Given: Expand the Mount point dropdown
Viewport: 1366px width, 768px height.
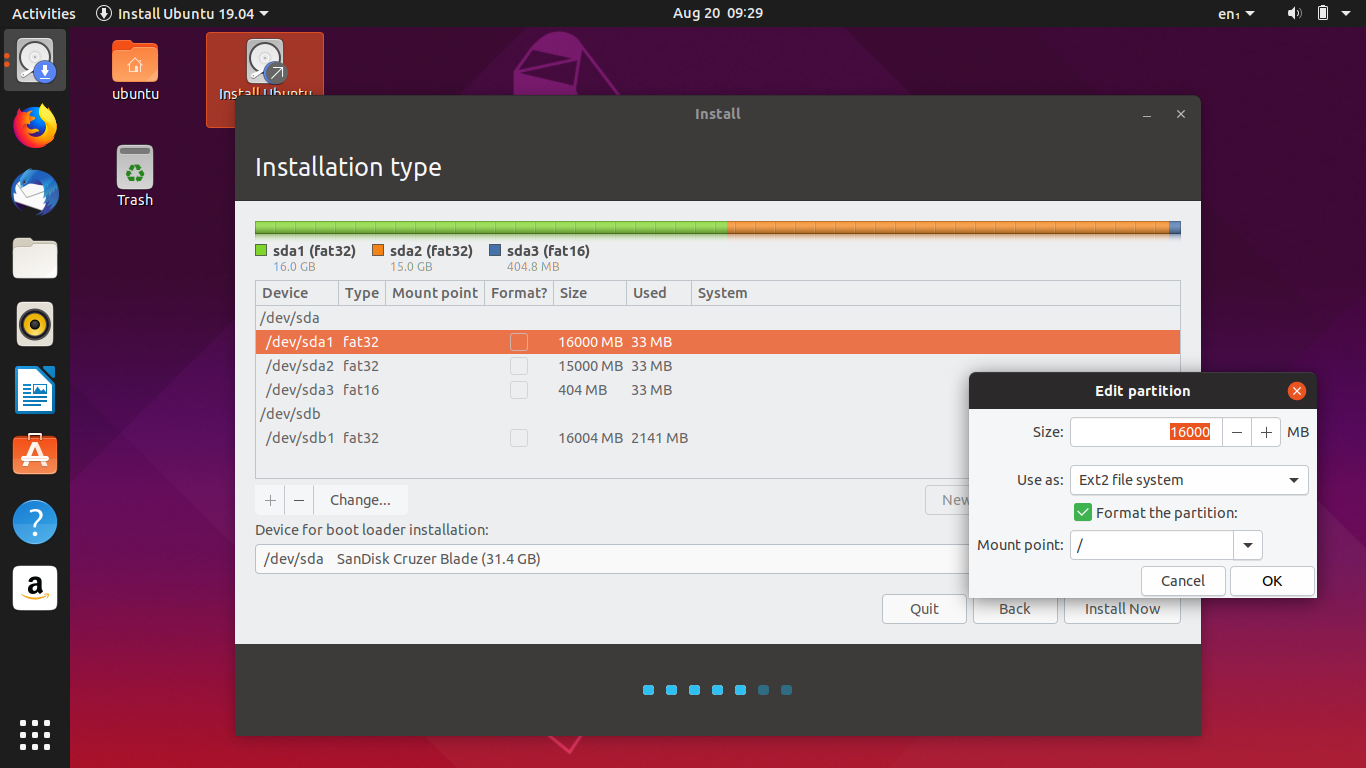Looking at the screenshot, I should click(1248, 545).
